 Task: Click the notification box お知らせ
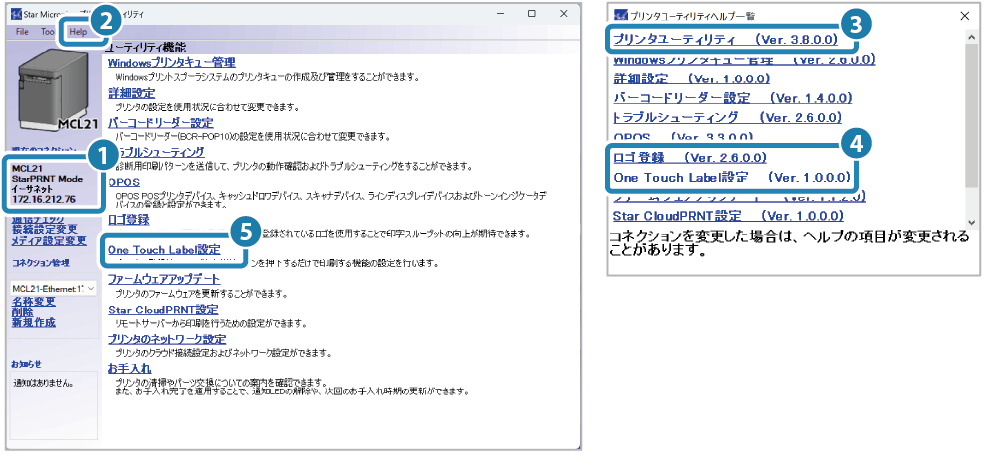(x=54, y=405)
